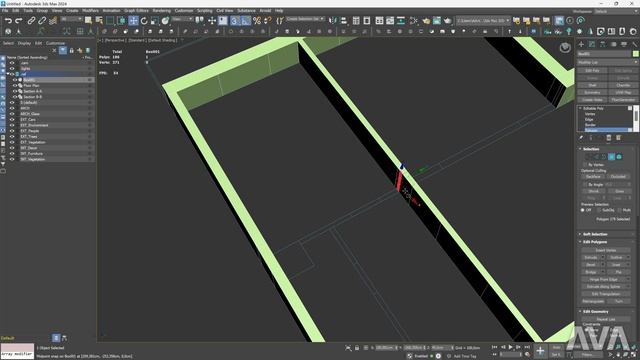Toggle the Percent Snap icon

coord(257,20)
